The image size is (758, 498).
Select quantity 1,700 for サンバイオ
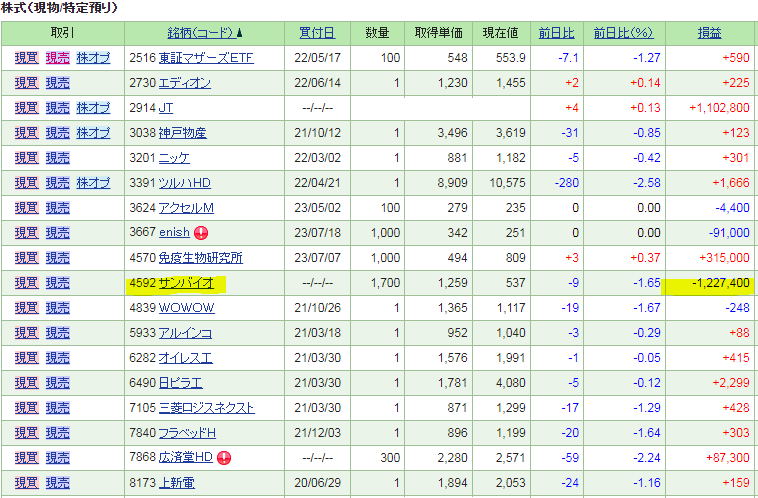pyautogui.click(x=385, y=283)
